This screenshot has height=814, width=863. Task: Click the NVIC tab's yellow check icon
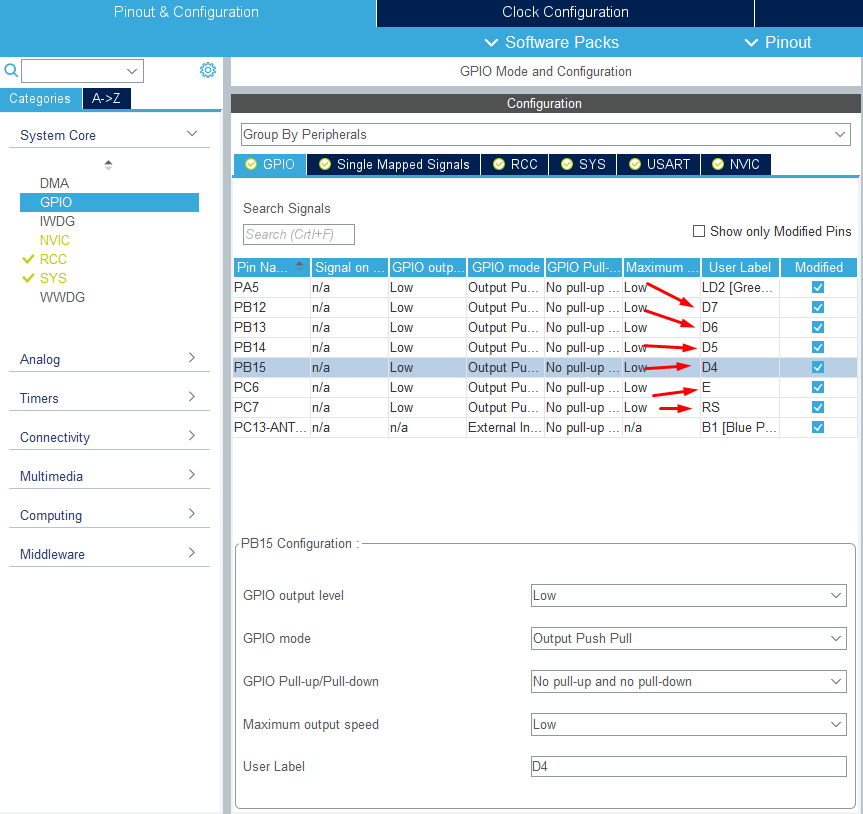(717, 164)
